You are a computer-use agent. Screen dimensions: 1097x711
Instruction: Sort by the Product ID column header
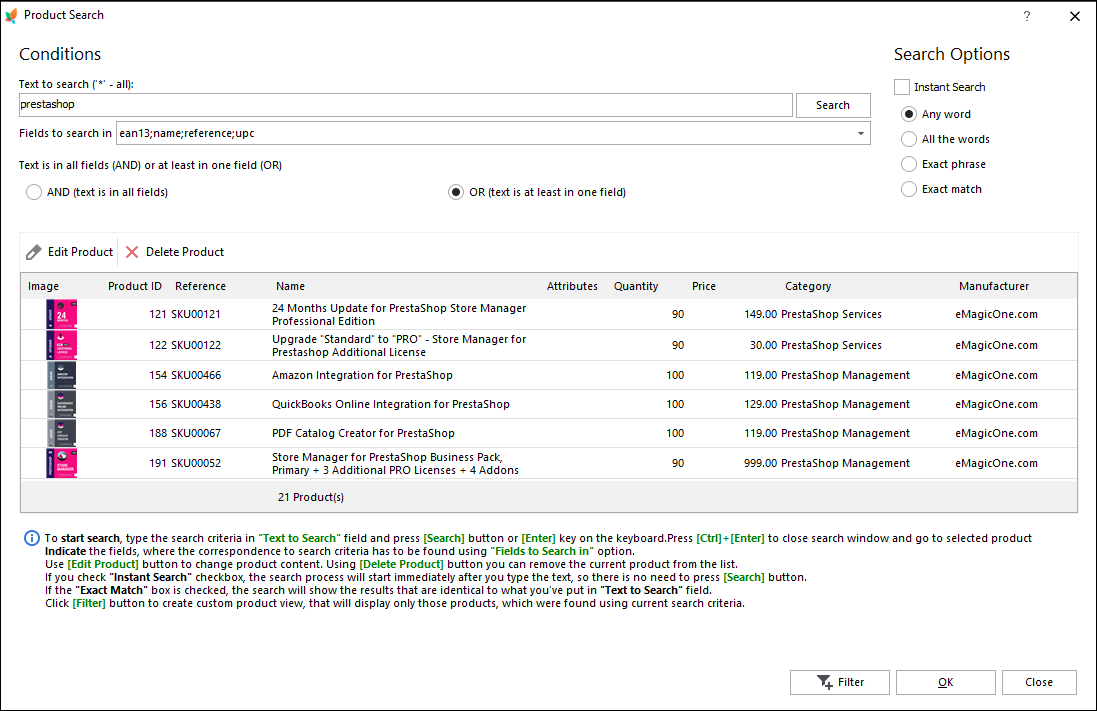click(x=135, y=286)
